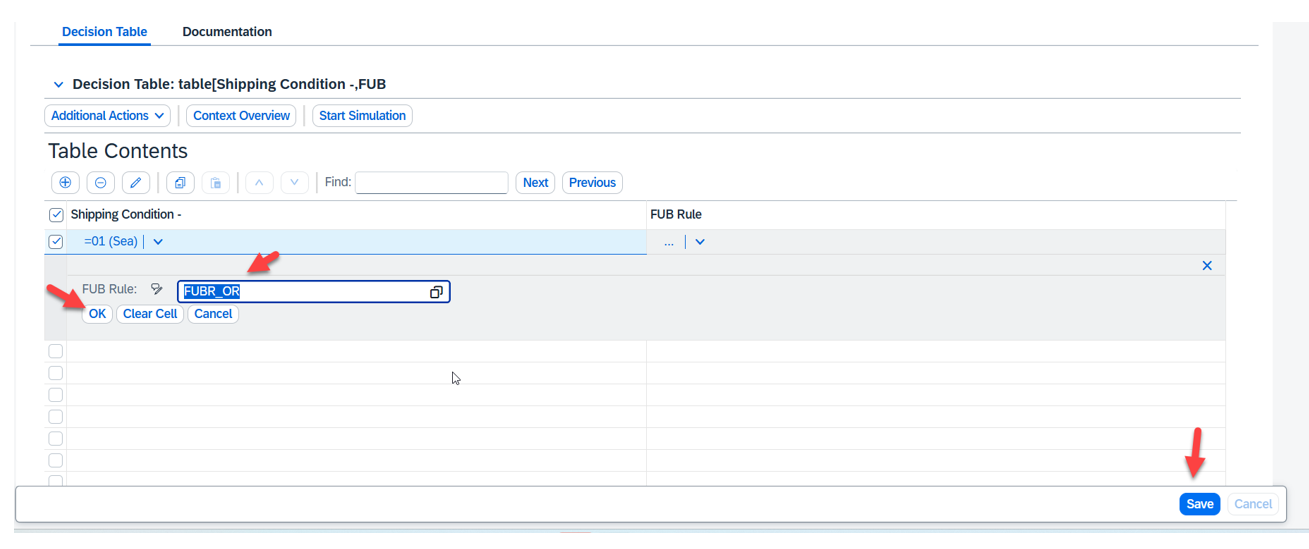Screen dimensions: 1309x549
Task: Toggle the select-all checkbox in table header
Action: 56,215
